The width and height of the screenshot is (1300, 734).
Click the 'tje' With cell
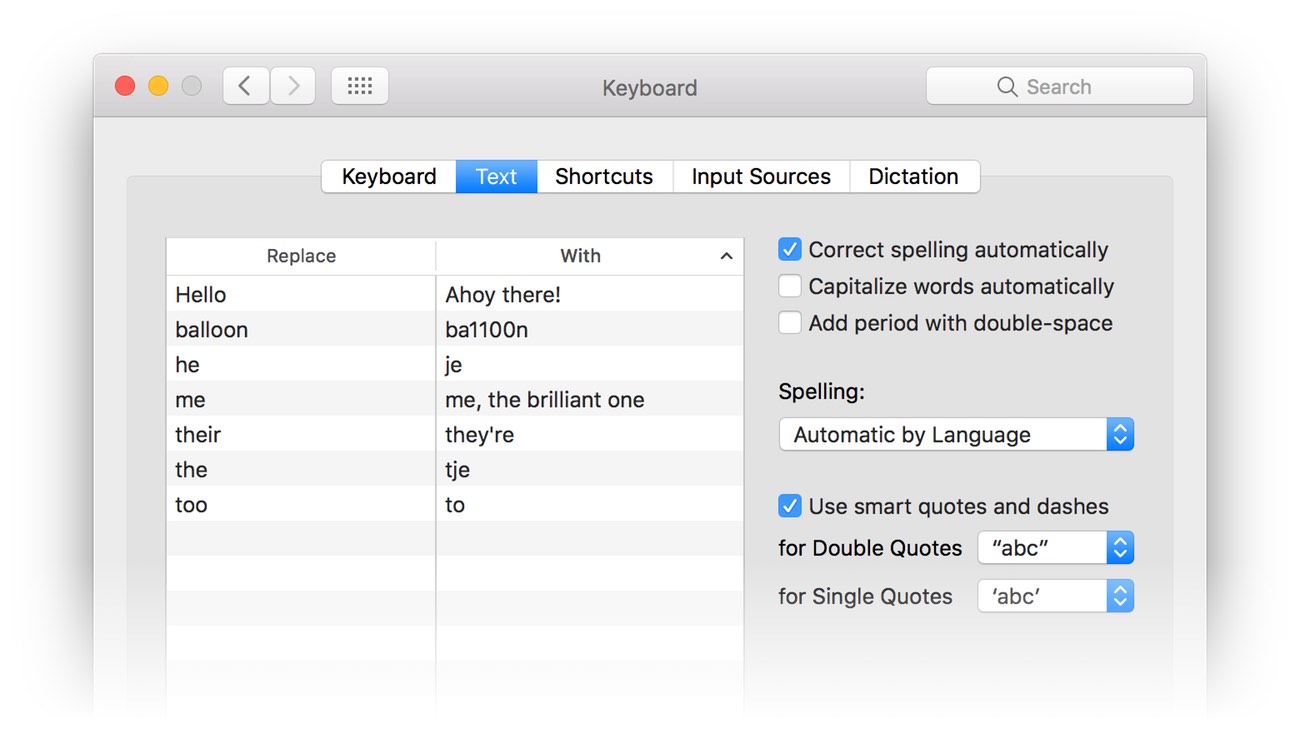pyautogui.click(x=590, y=469)
